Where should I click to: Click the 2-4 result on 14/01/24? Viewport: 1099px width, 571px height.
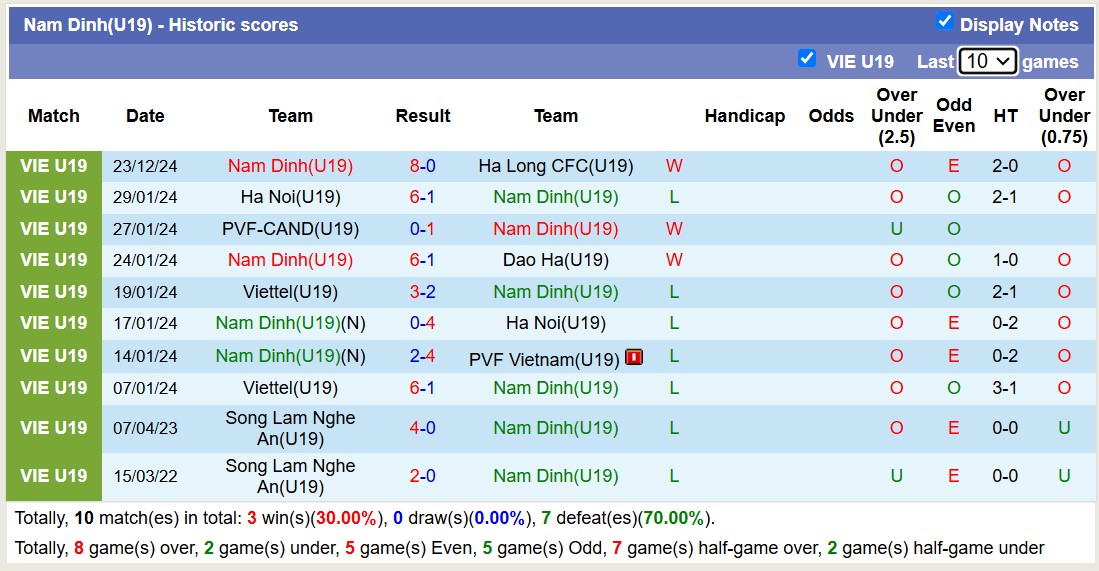(422, 356)
